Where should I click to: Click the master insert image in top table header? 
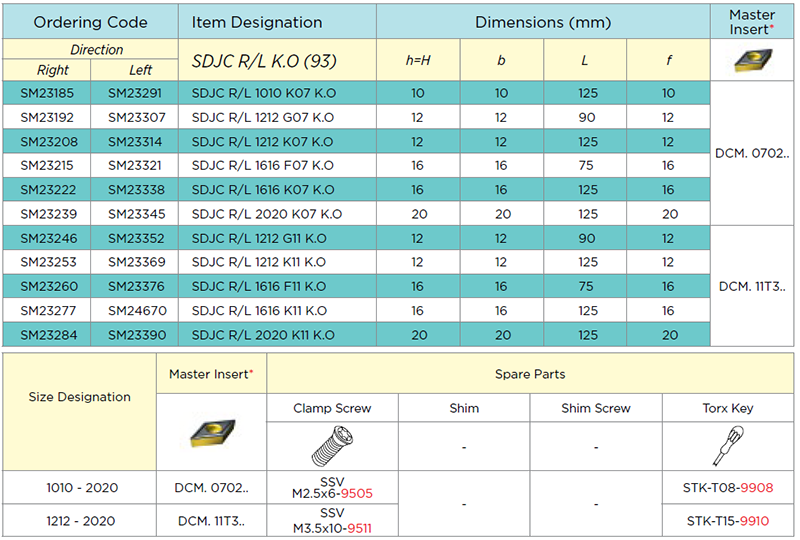coord(753,61)
